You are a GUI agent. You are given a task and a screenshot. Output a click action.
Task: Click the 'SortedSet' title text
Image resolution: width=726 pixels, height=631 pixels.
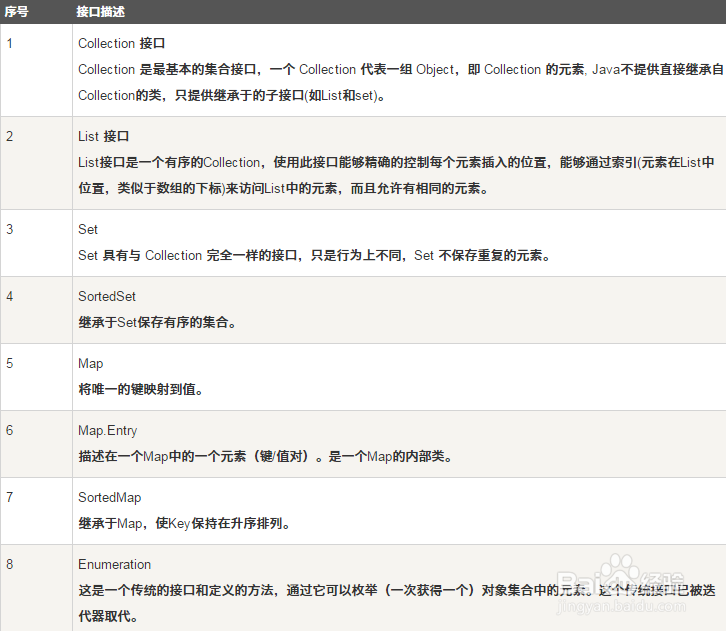point(107,296)
